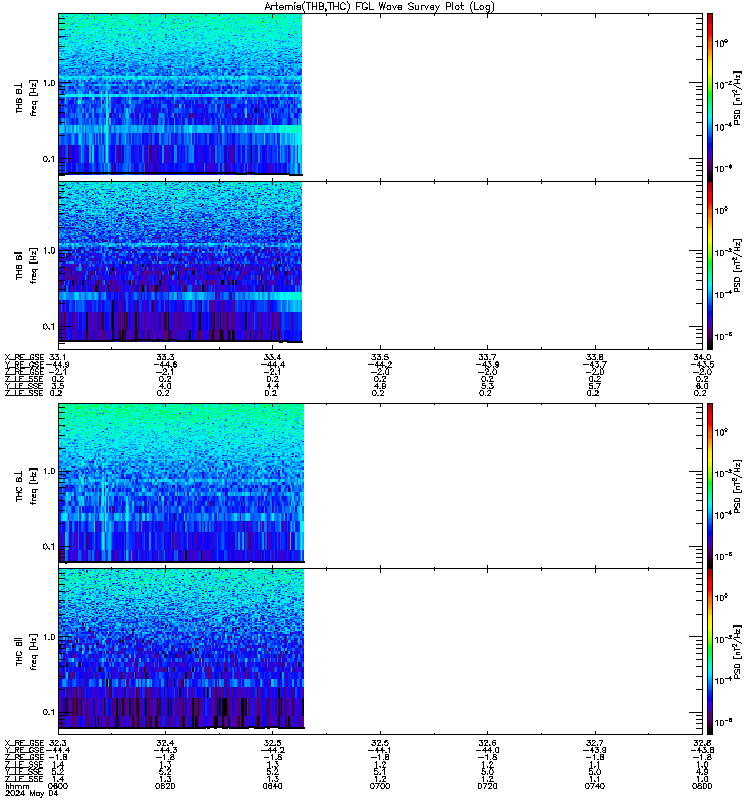Image resolution: width=750 pixels, height=800 pixels.
Task: Click the PSD color bar of THB B-perpendicular panel
Action: pyautogui.click(x=710, y=97)
